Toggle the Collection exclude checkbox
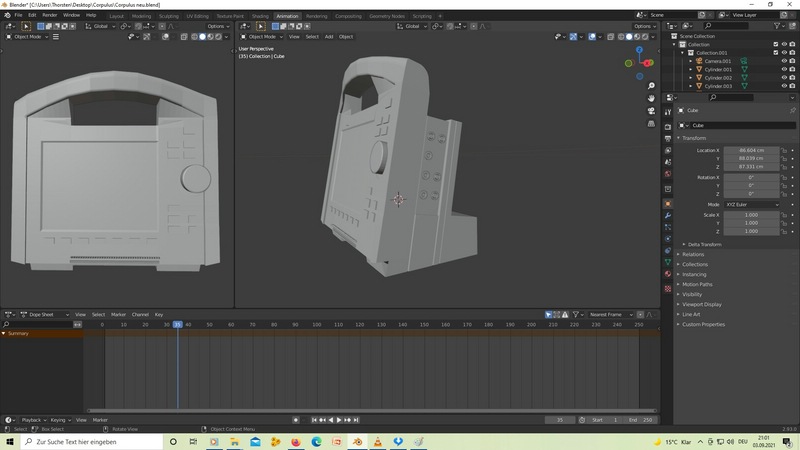The width and height of the screenshot is (800, 450). [x=775, y=44]
